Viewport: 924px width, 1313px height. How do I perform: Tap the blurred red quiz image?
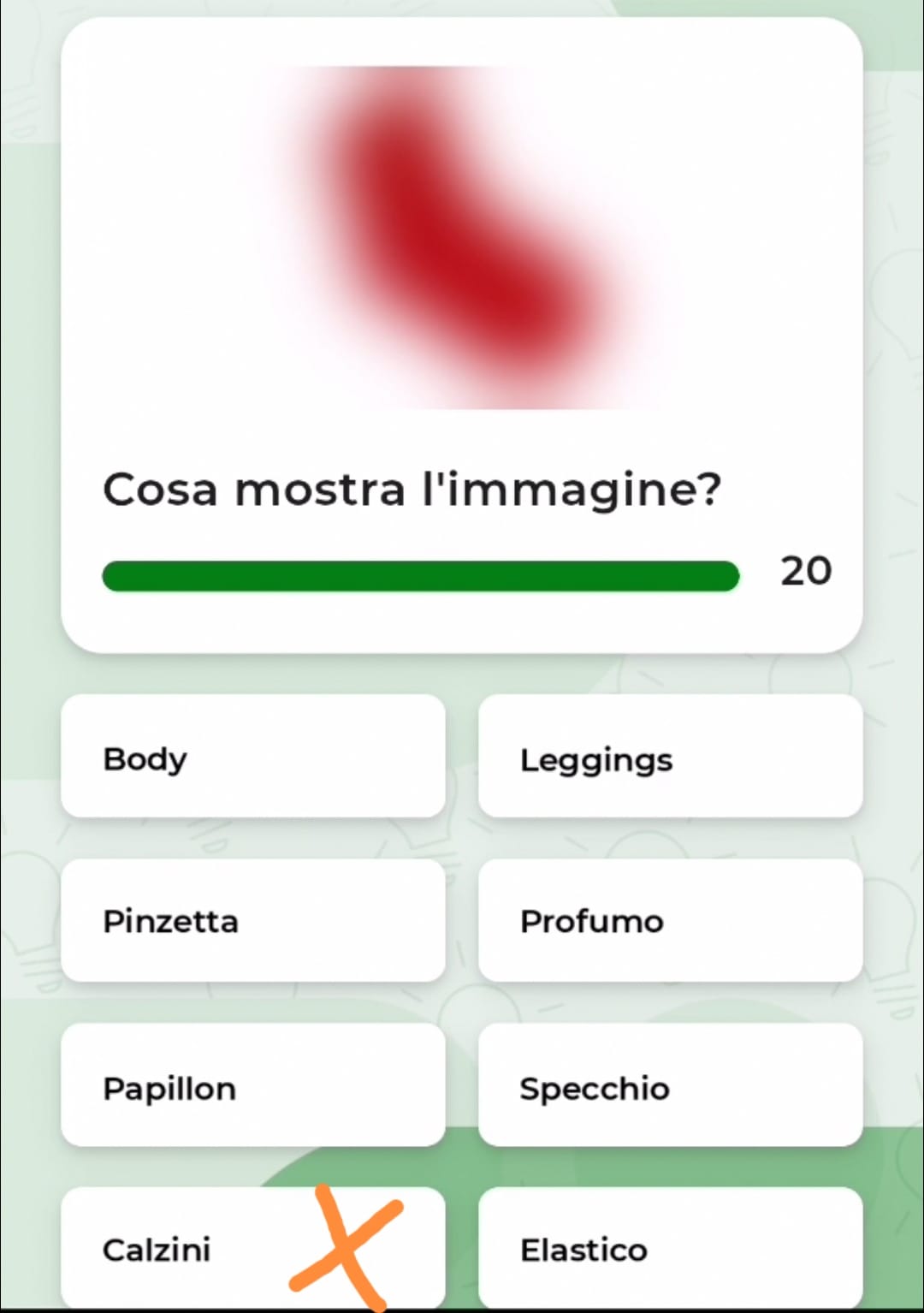462,237
